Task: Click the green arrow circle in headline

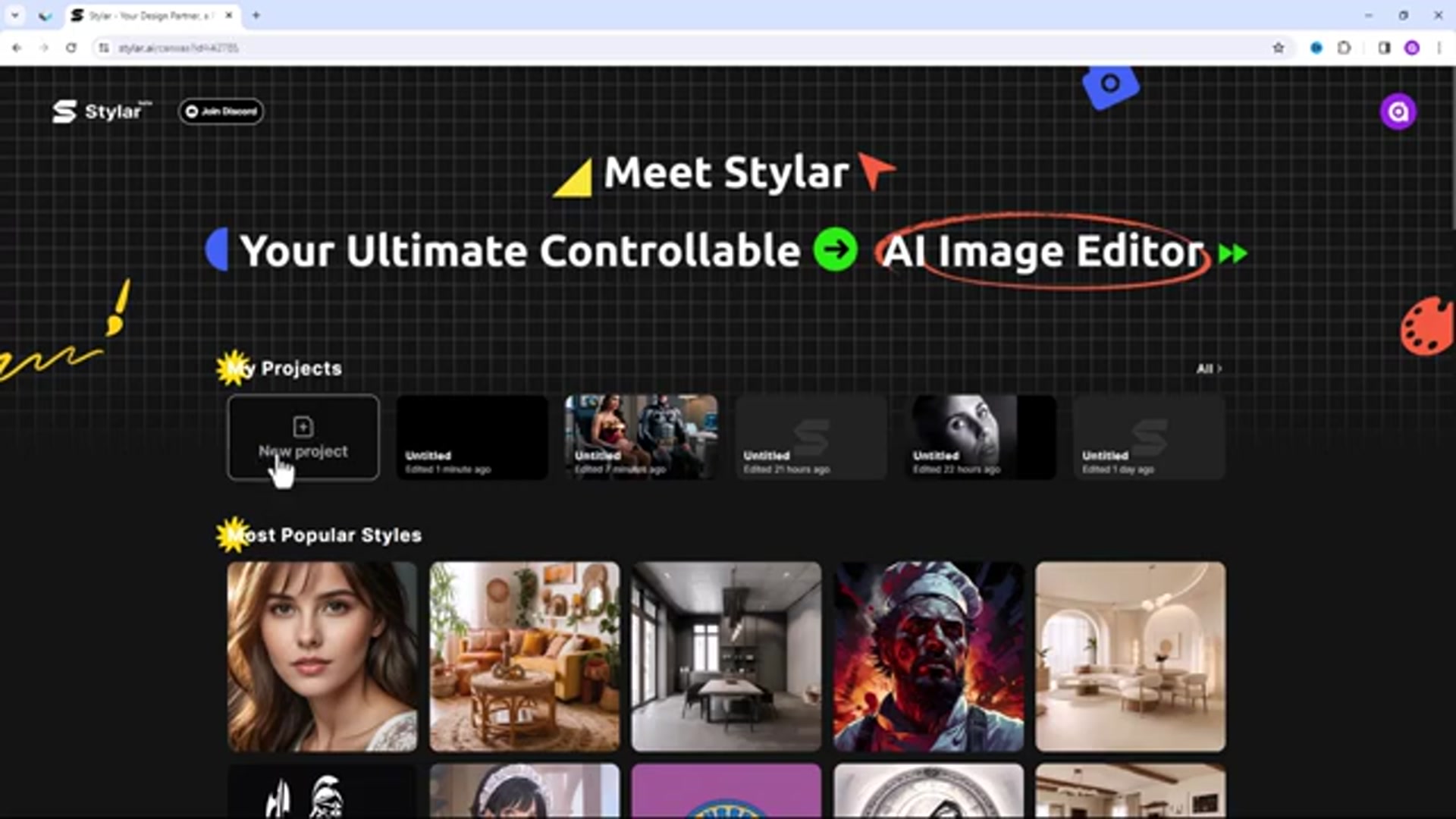Action: pyautogui.click(x=836, y=249)
